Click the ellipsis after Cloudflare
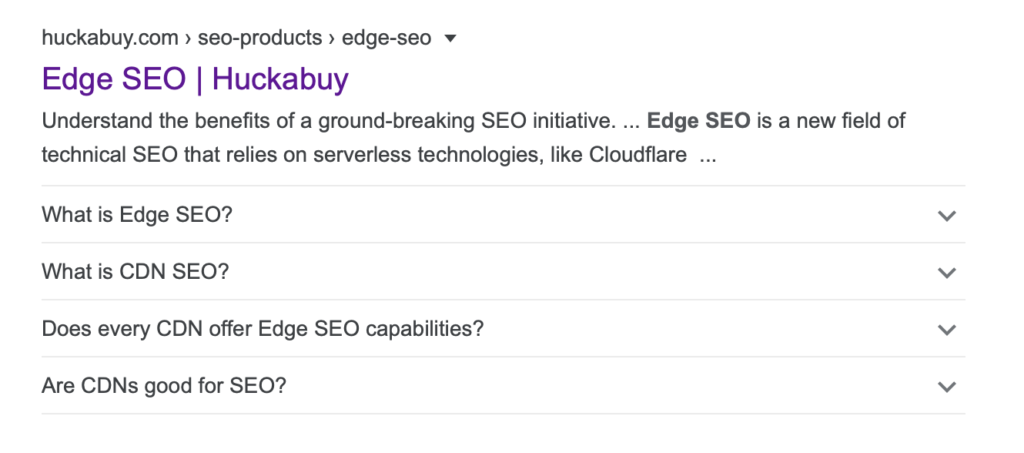This screenshot has width=1024, height=453. [x=708, y=157]
